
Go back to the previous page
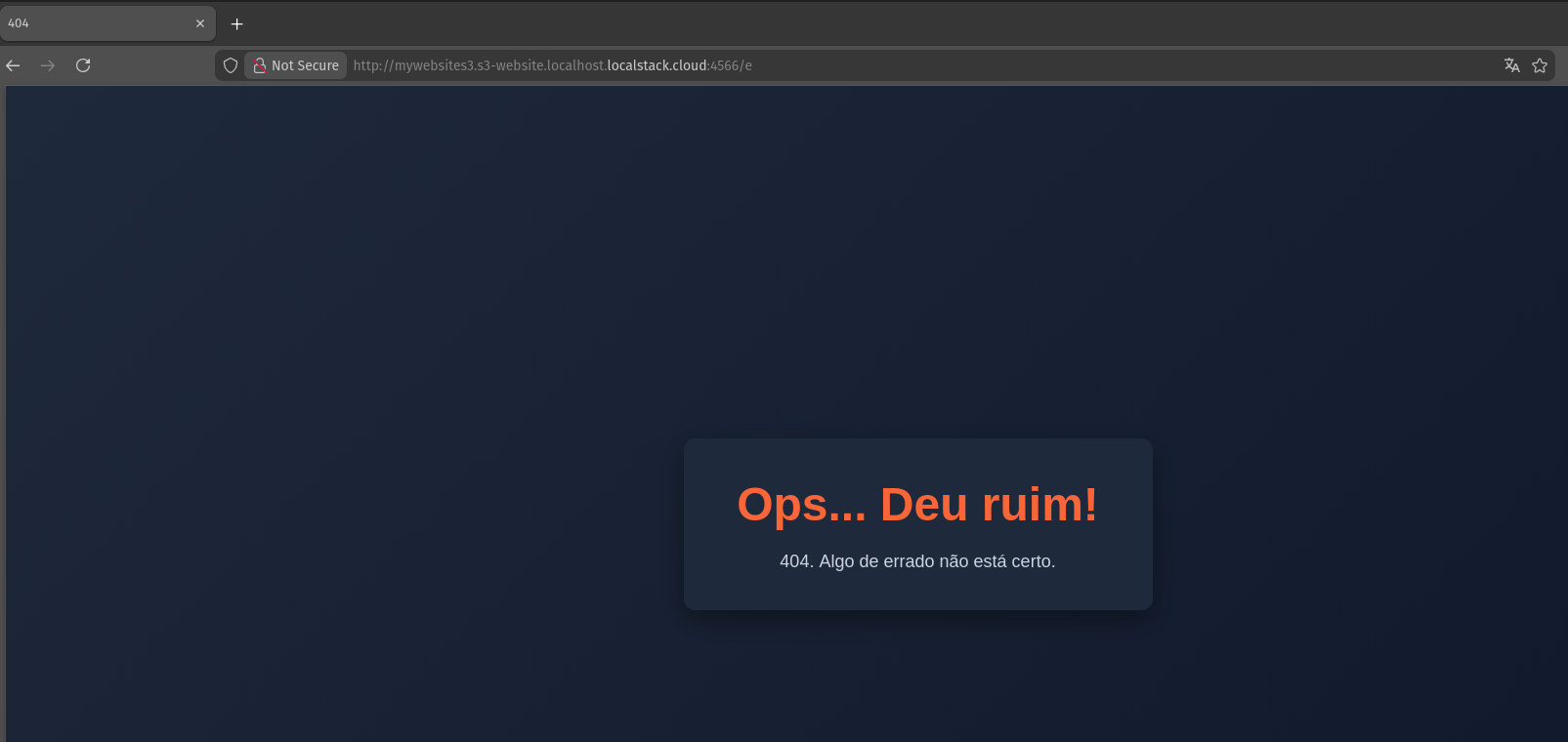(x=14, y=65)
